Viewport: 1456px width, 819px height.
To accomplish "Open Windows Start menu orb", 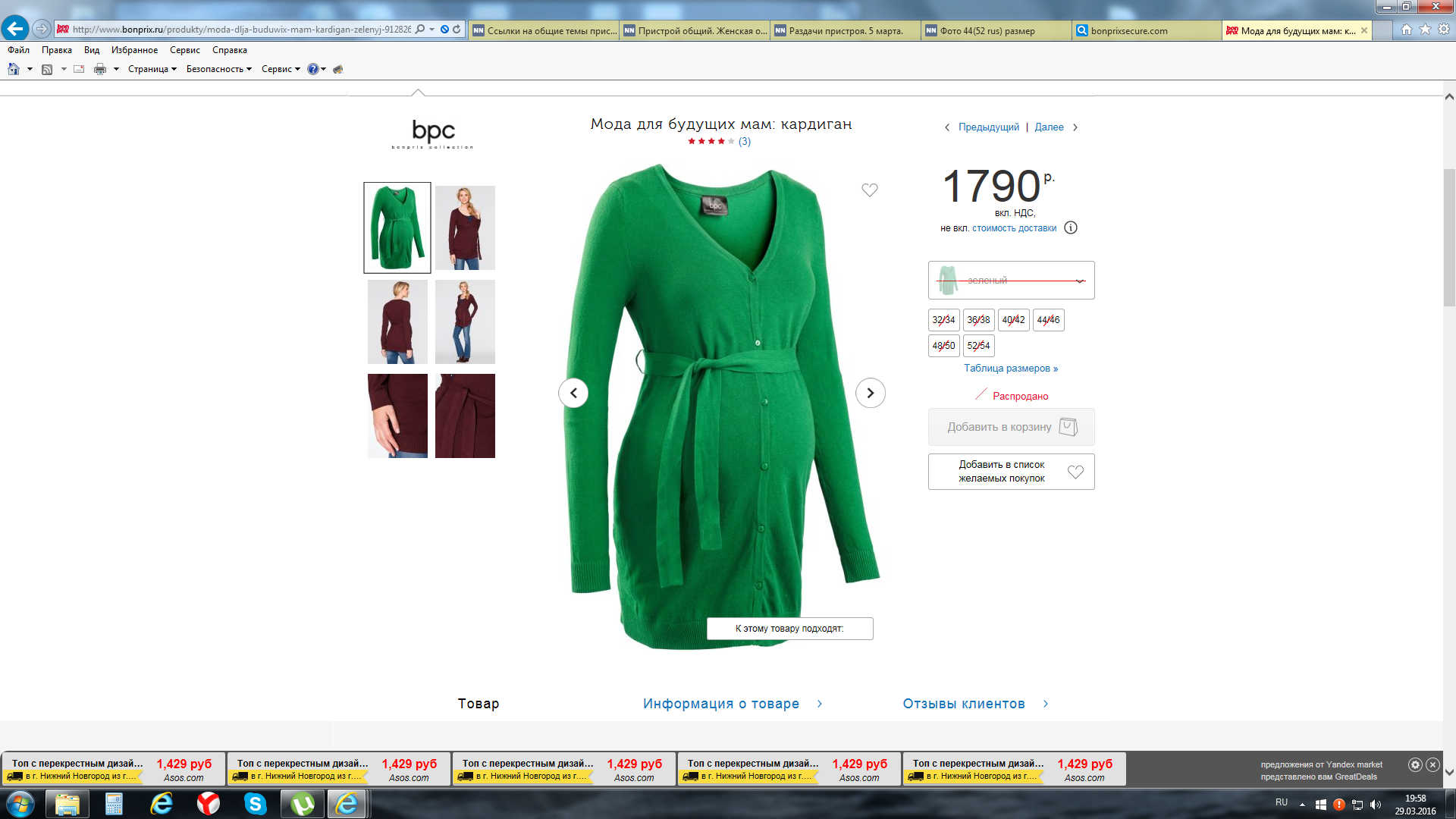I will tap(20, 803).
